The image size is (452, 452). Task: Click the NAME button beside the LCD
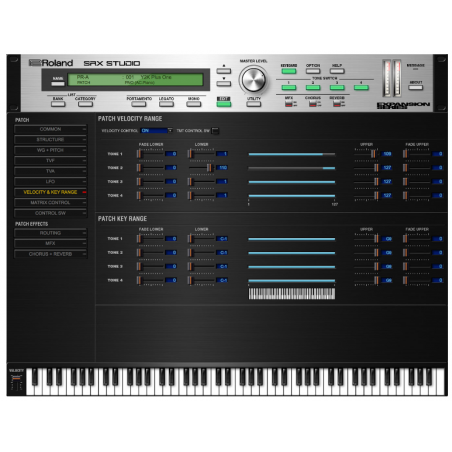(58, 83)
